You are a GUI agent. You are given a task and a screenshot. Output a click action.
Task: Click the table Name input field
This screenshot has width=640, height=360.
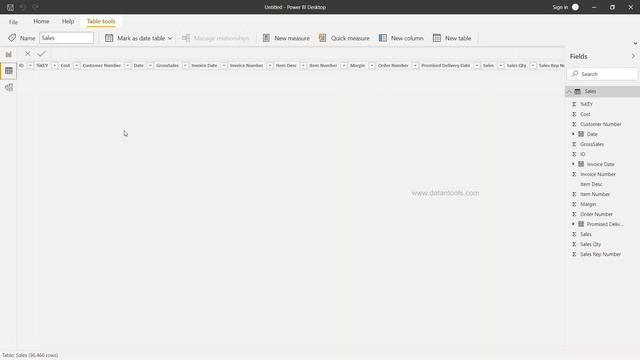click(67, 38)
